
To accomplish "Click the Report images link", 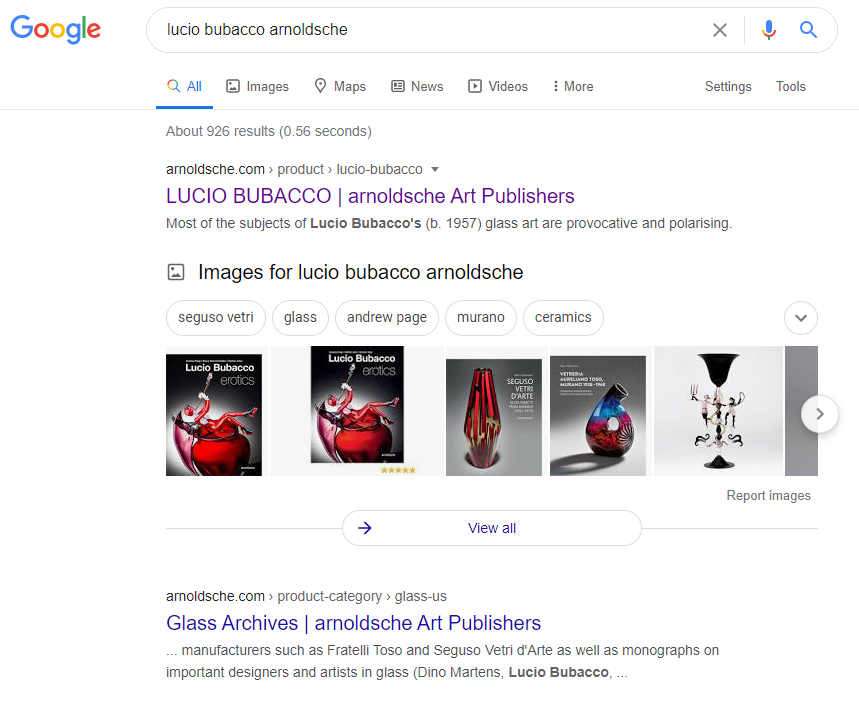I will (x=768, y=495).
